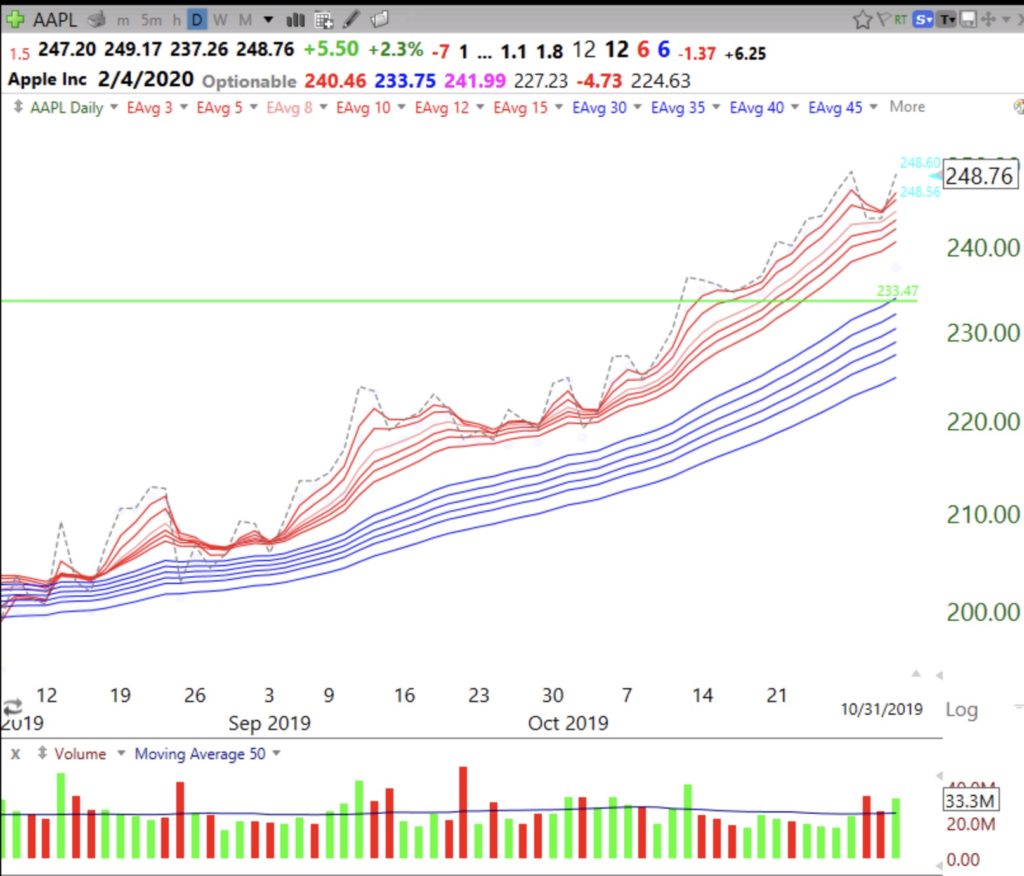Click the 240.46 red value in header
1024x876 pixels.
pyautogui.click(x=335, y=81)
